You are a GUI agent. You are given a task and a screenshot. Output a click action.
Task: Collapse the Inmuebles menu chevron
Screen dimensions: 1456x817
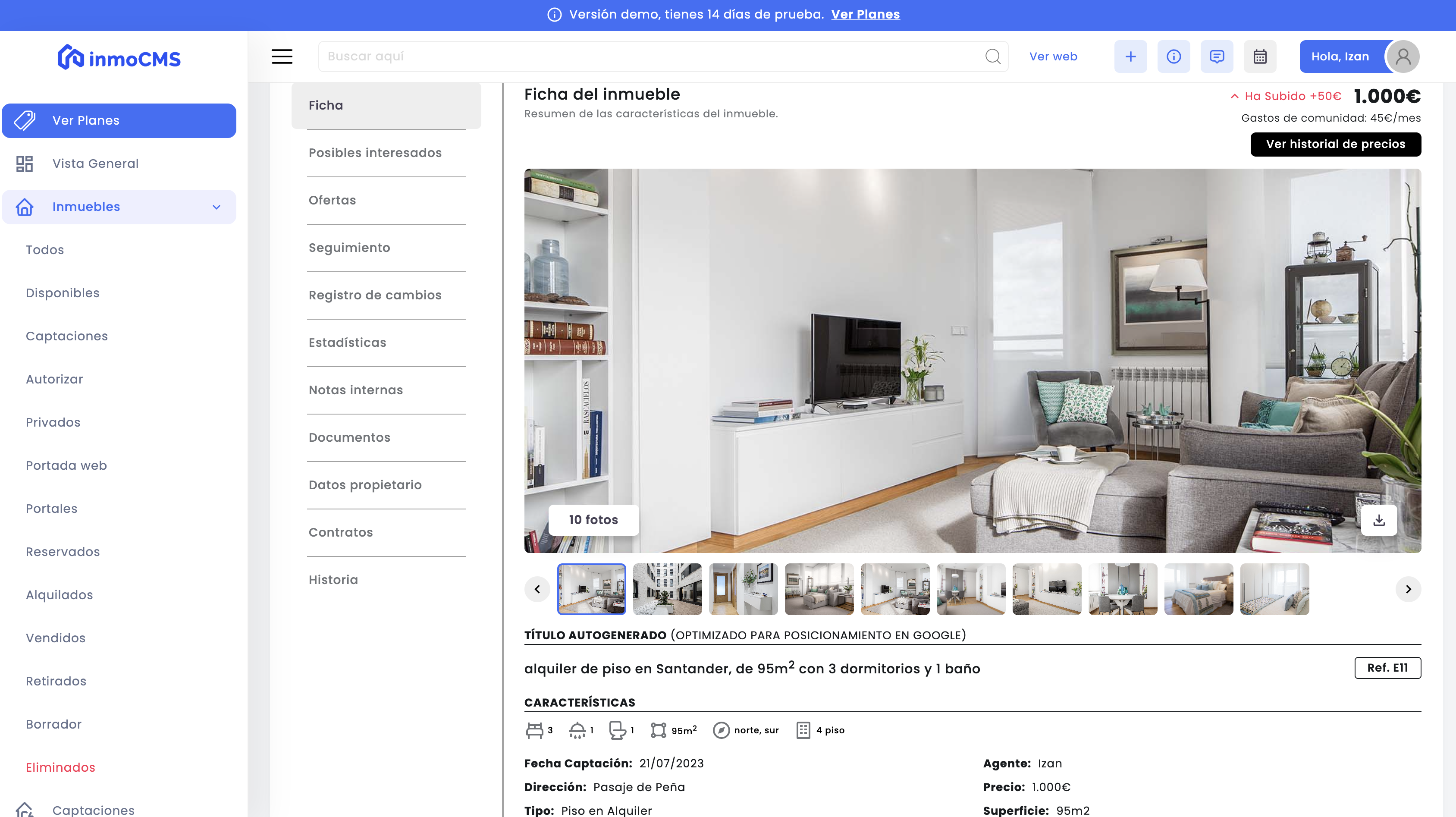click(216, 207)
